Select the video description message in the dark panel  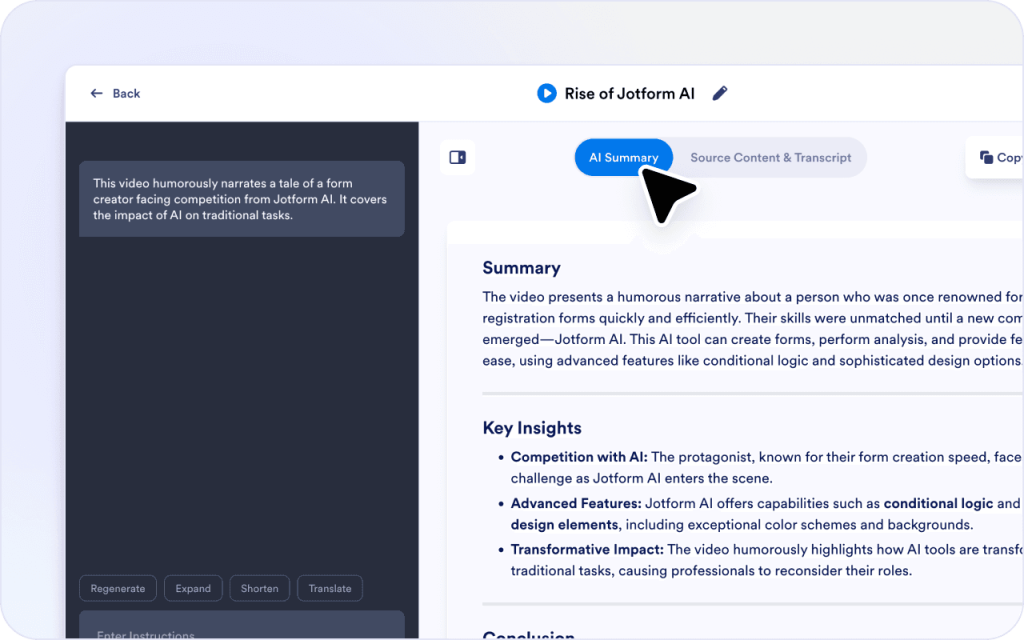coord(241,199)
